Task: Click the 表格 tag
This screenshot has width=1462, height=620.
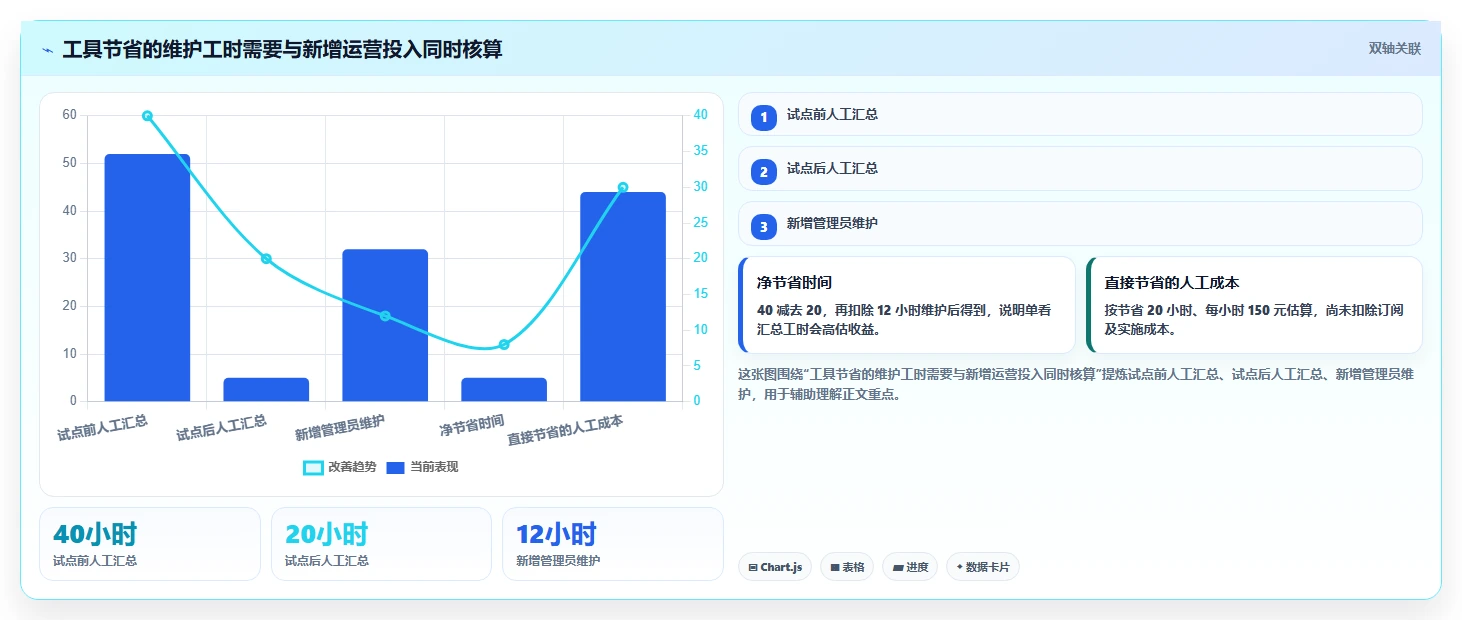Action: point(847,567)
